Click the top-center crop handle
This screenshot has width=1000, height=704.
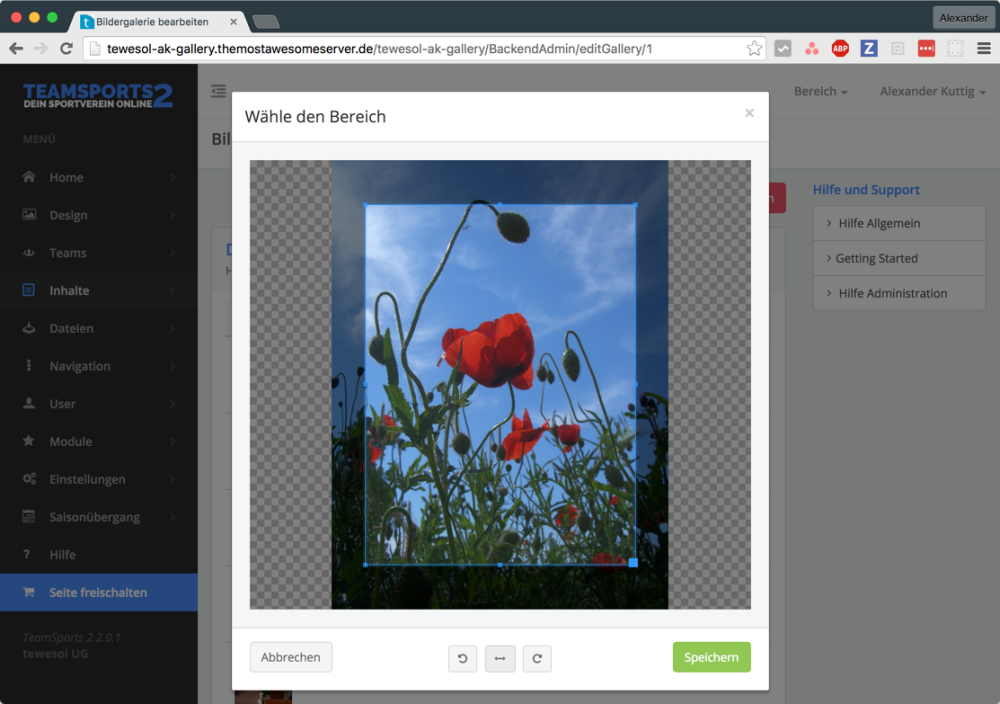point(500,204)
